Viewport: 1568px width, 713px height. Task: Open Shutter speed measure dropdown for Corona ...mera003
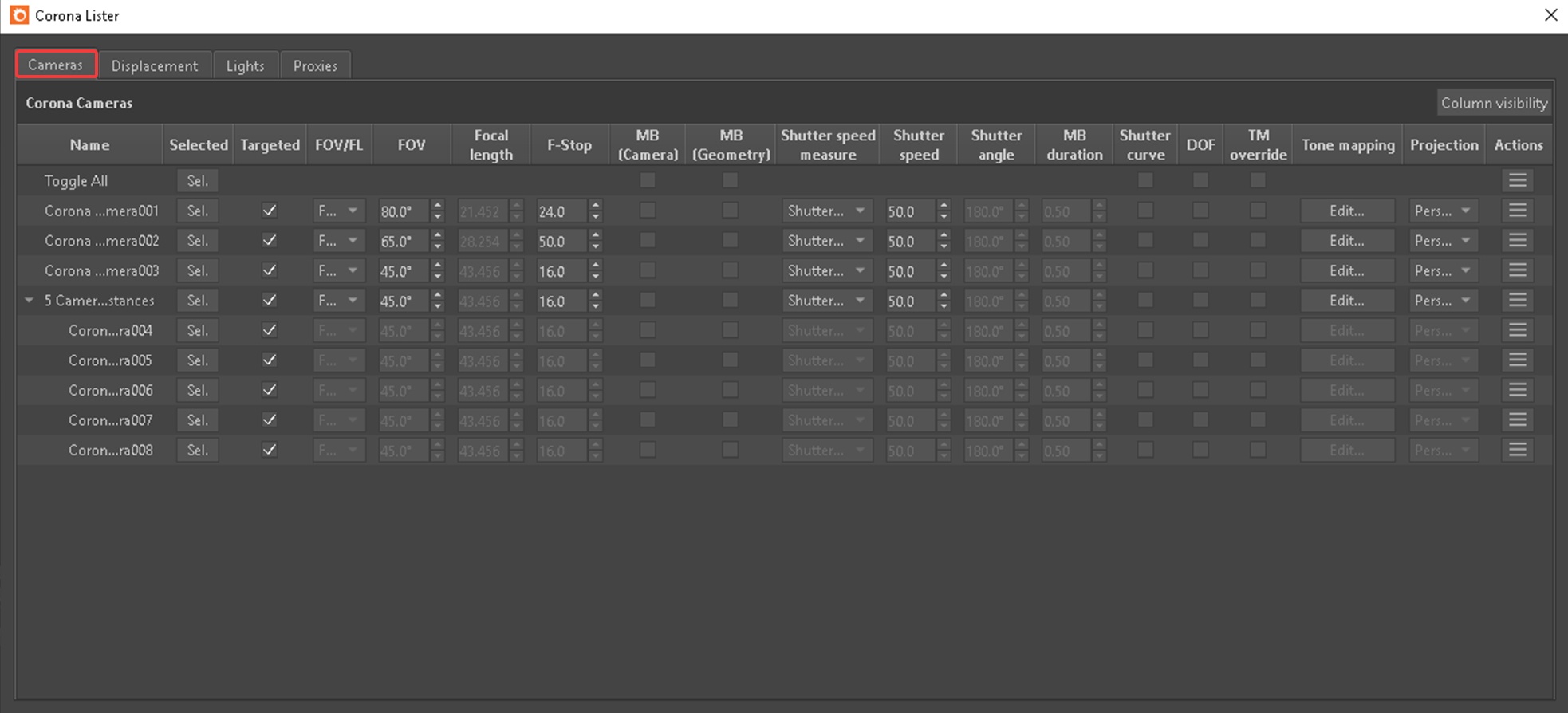pos(827,270)
